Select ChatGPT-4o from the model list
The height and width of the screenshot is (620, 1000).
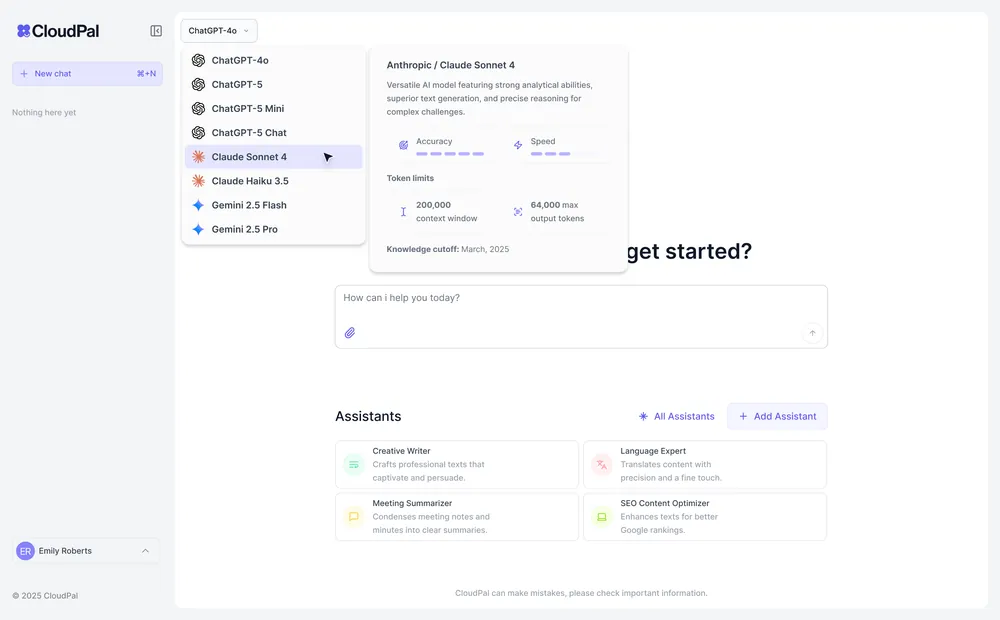point(274,60)
